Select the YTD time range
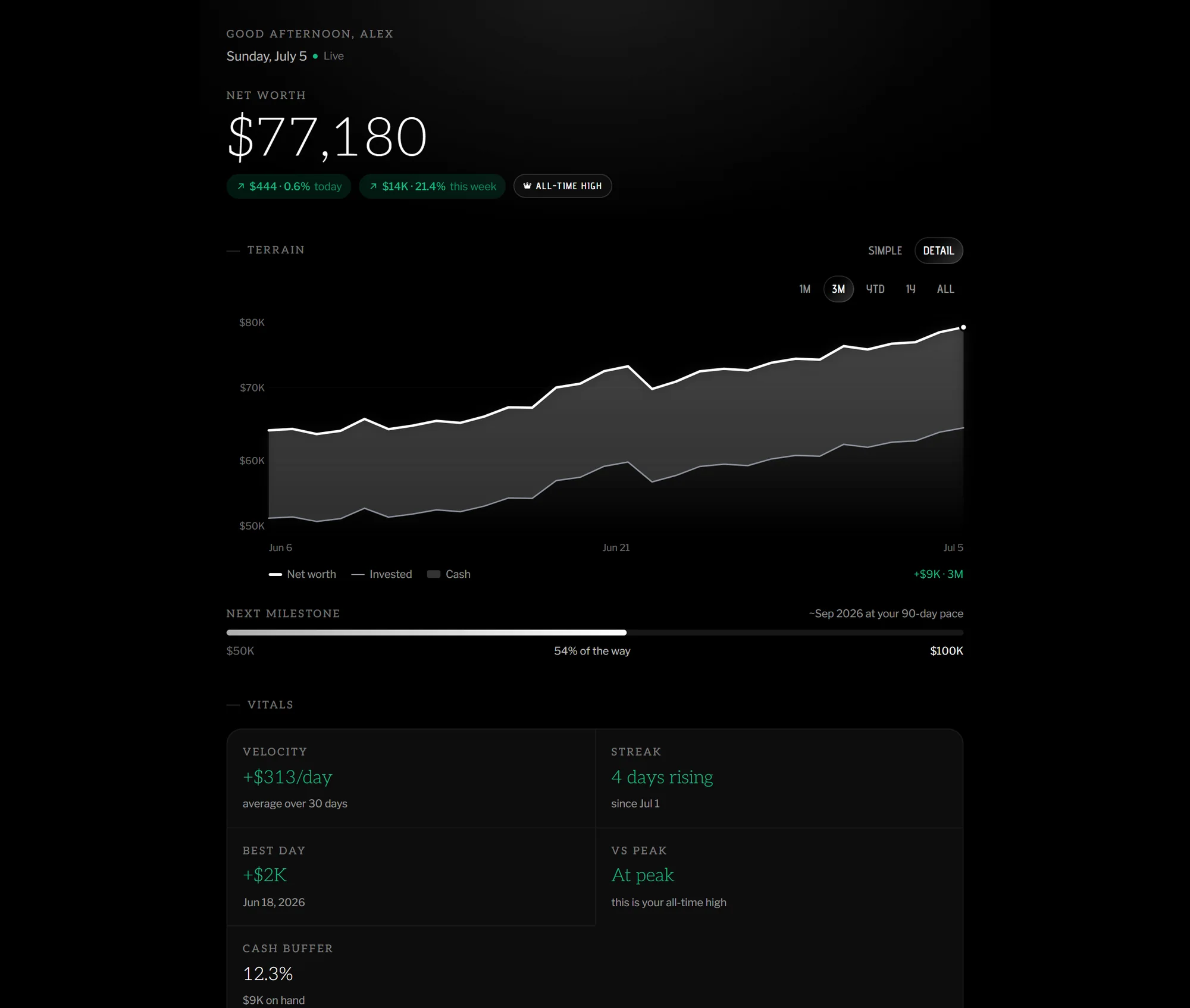The height and width of the screenshot is (1008, 1190). click(875, 289)
